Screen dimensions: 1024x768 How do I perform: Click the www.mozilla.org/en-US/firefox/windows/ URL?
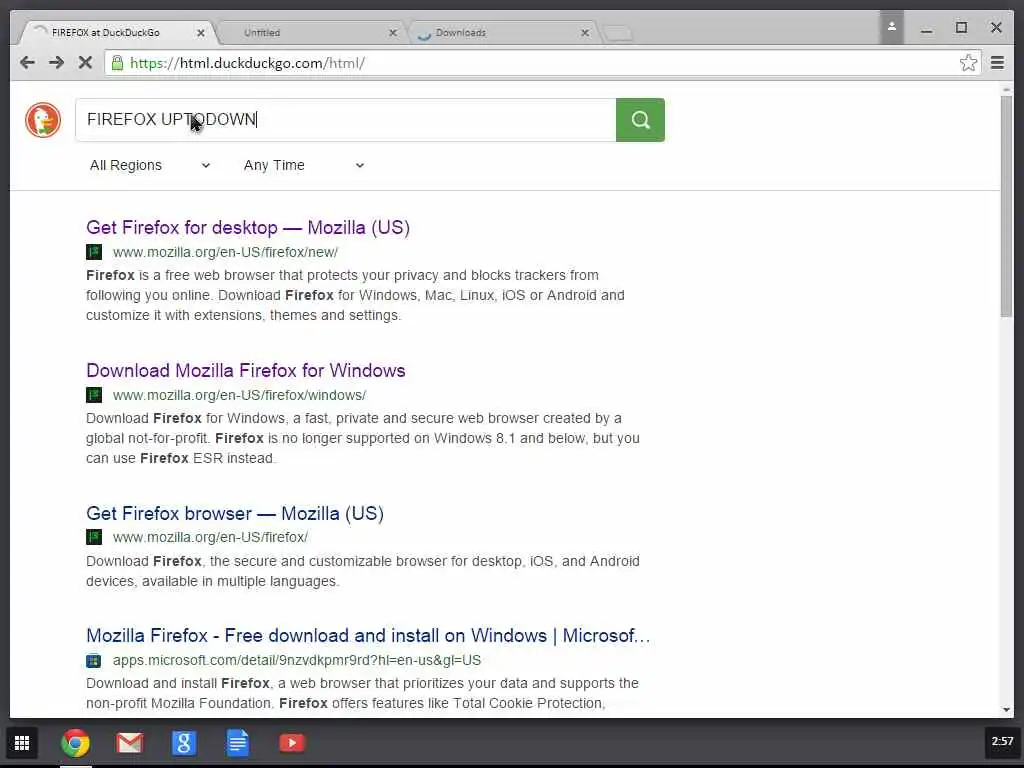coord(240,395)
